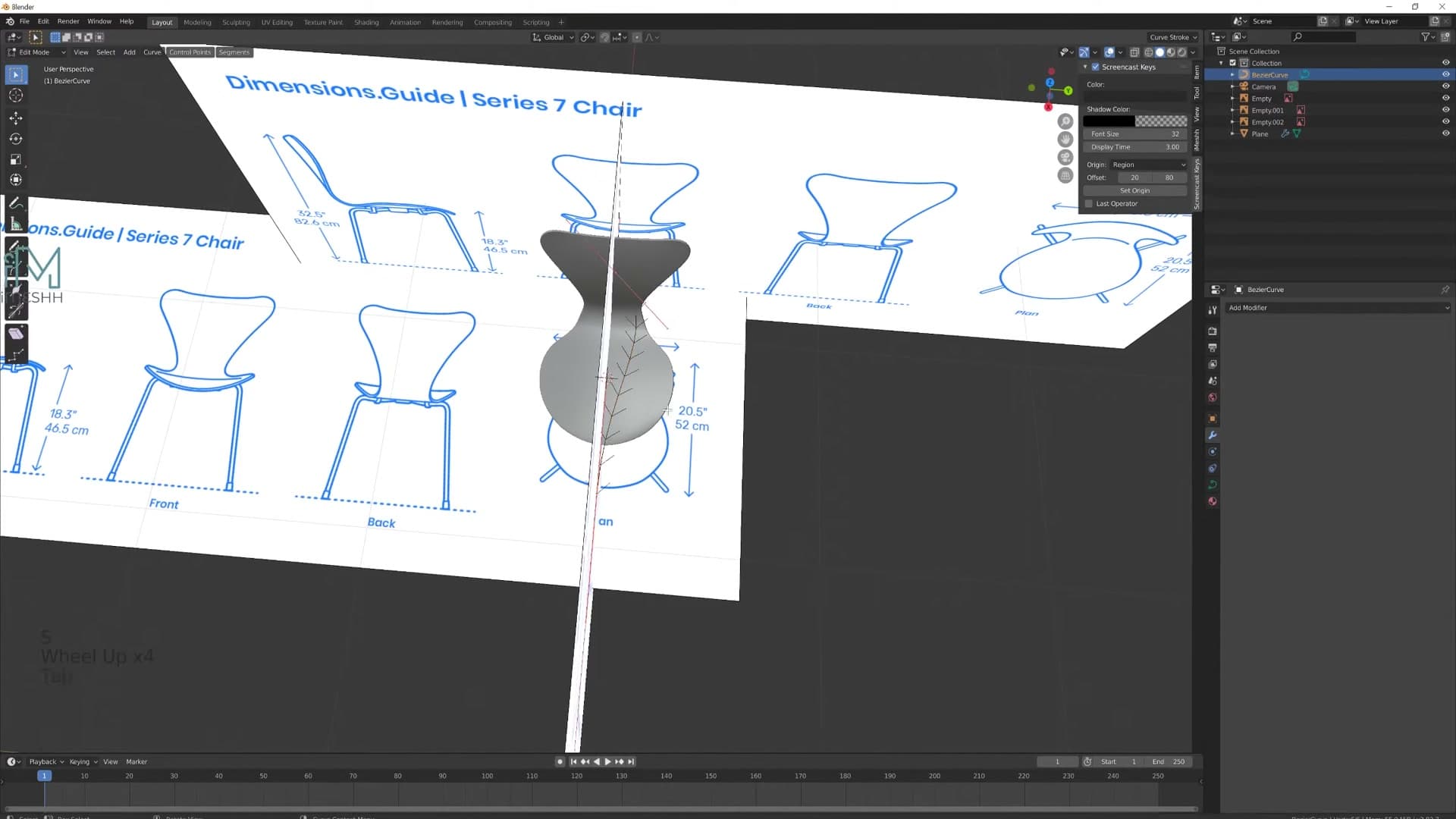
Task: Collapse the Collection in outliner
Action: (x=1222, y=63)
